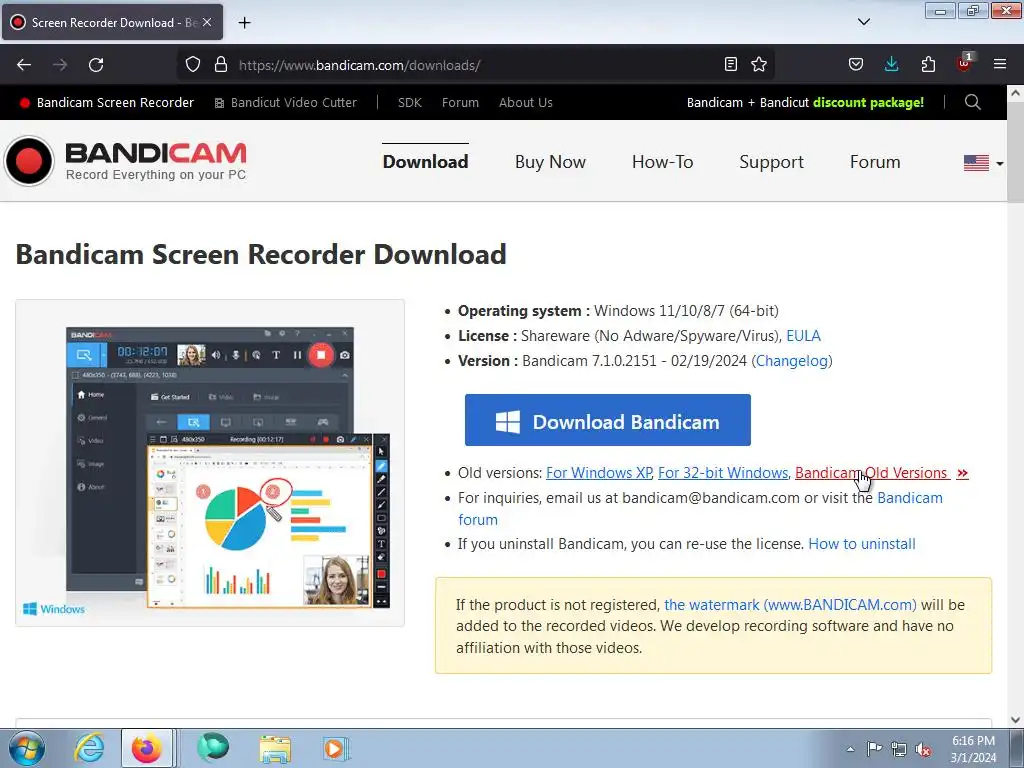Open About Us page
Image resolution: width=1024 pixels, height=768 pixels.
(526, 103)
